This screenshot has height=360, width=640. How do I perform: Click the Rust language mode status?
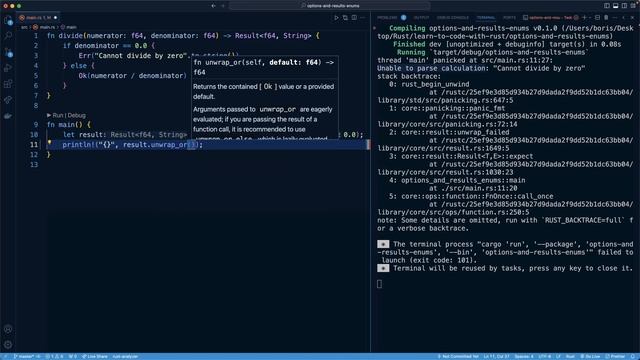(x=570, y=356)
